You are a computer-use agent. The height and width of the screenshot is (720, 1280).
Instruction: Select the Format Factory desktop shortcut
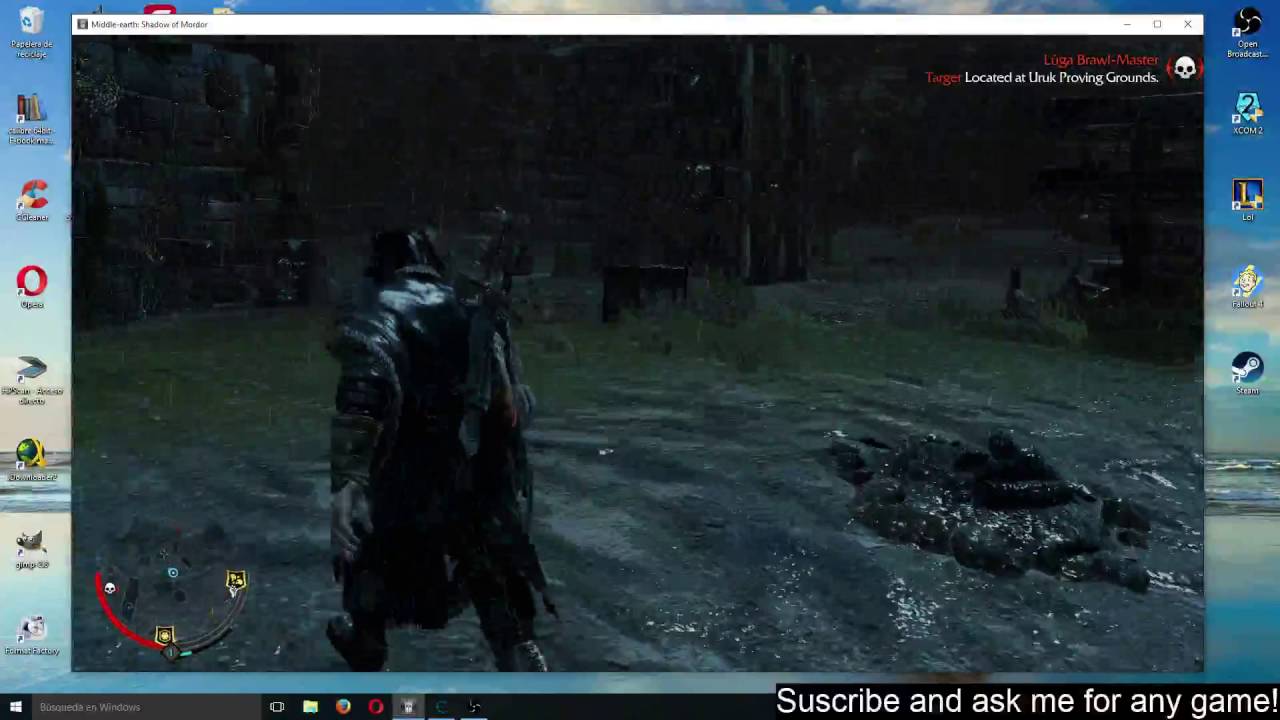point(32,635)
